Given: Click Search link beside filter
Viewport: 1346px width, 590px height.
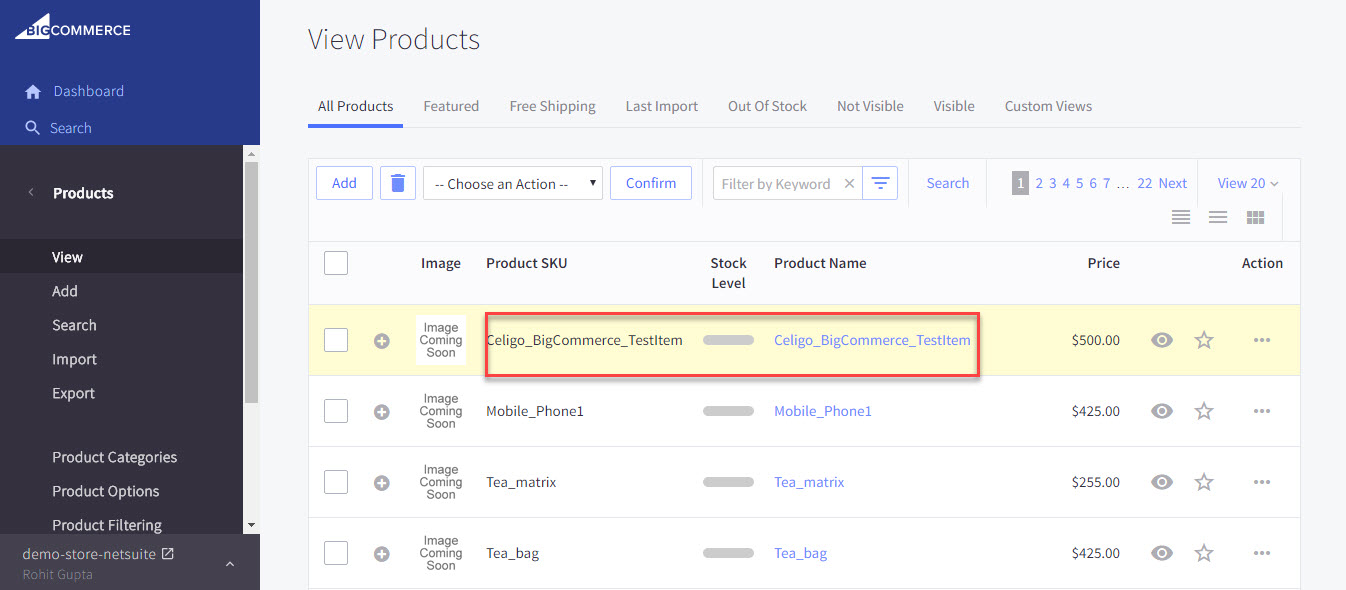Looking at the screenshot, I should point(948,183).
